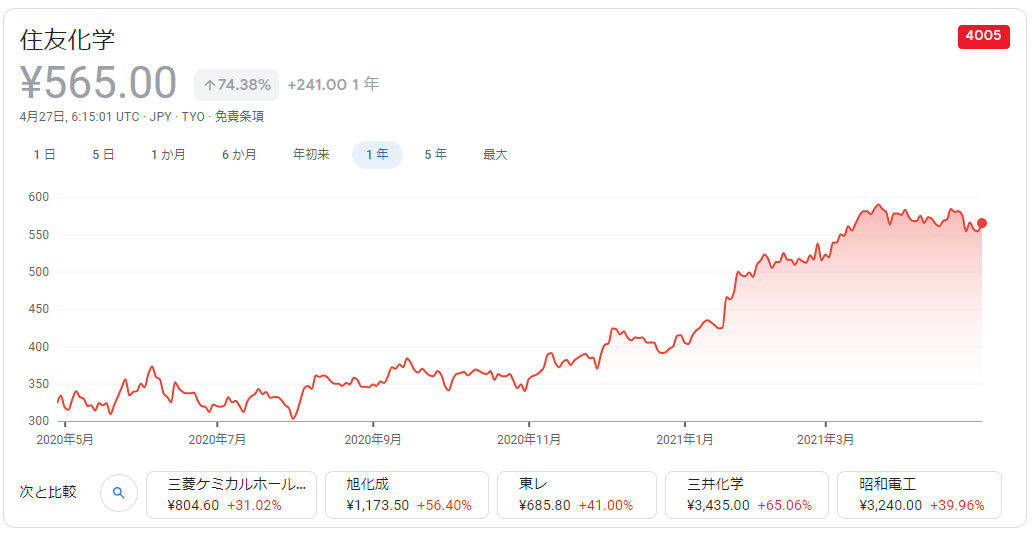Screen dimensions: 1035x535
Task: Click the ↑74.38% change badge
Action: (x=236, y=85)
